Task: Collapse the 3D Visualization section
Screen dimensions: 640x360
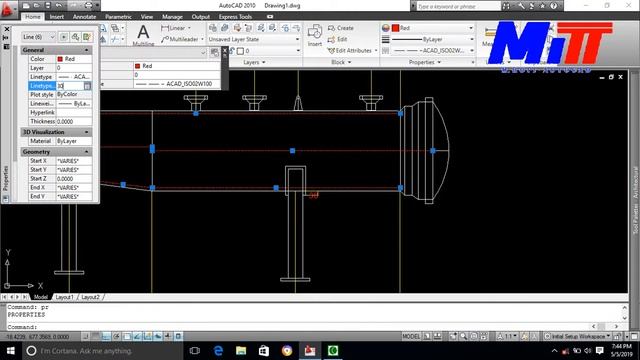Action: point(87,132)
